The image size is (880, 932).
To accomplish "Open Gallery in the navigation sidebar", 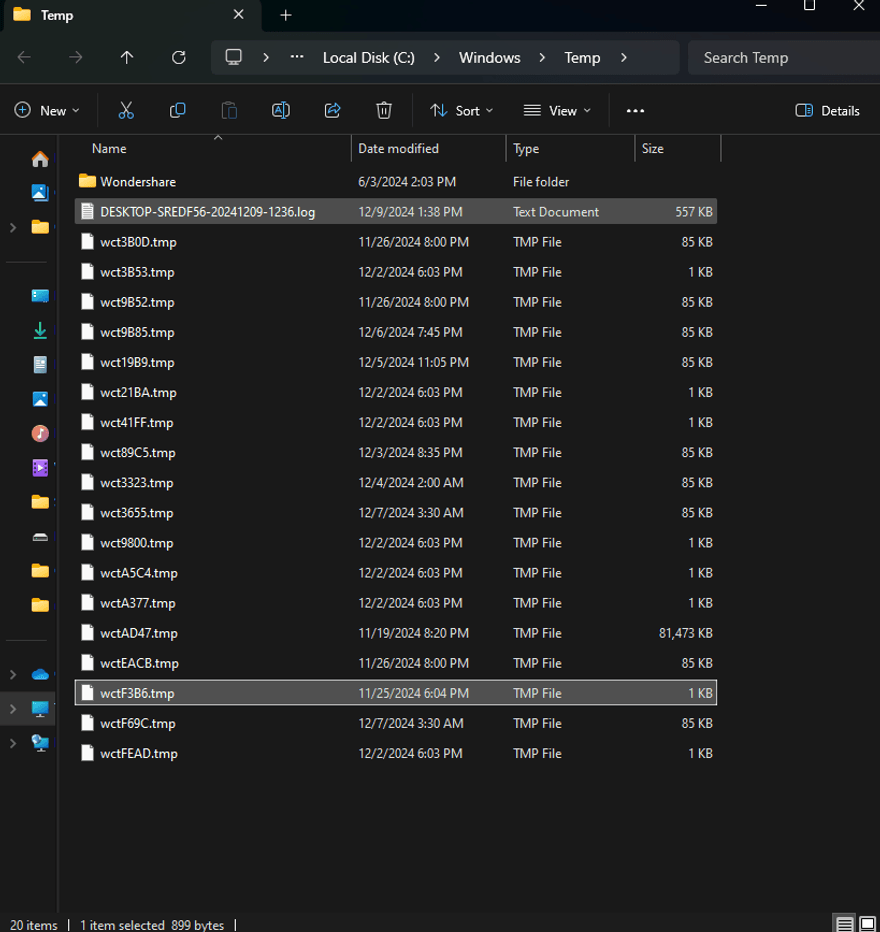I will 40,193.
